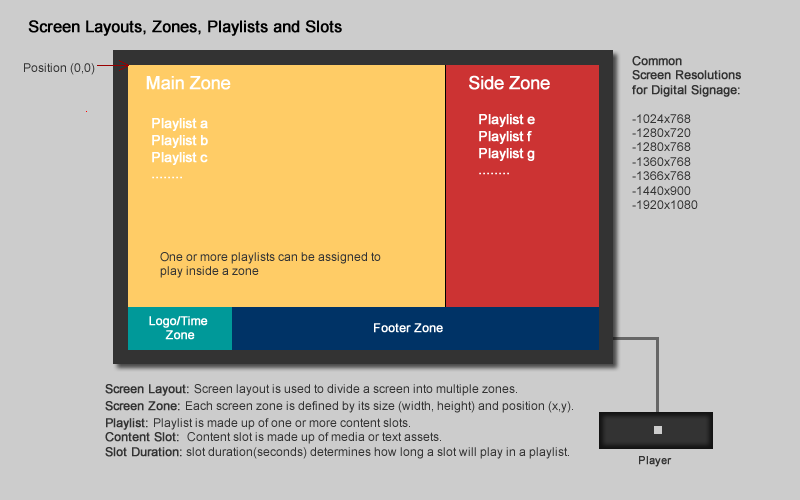Click the Player caption text

pyautogui.click(x=655, y=461)
